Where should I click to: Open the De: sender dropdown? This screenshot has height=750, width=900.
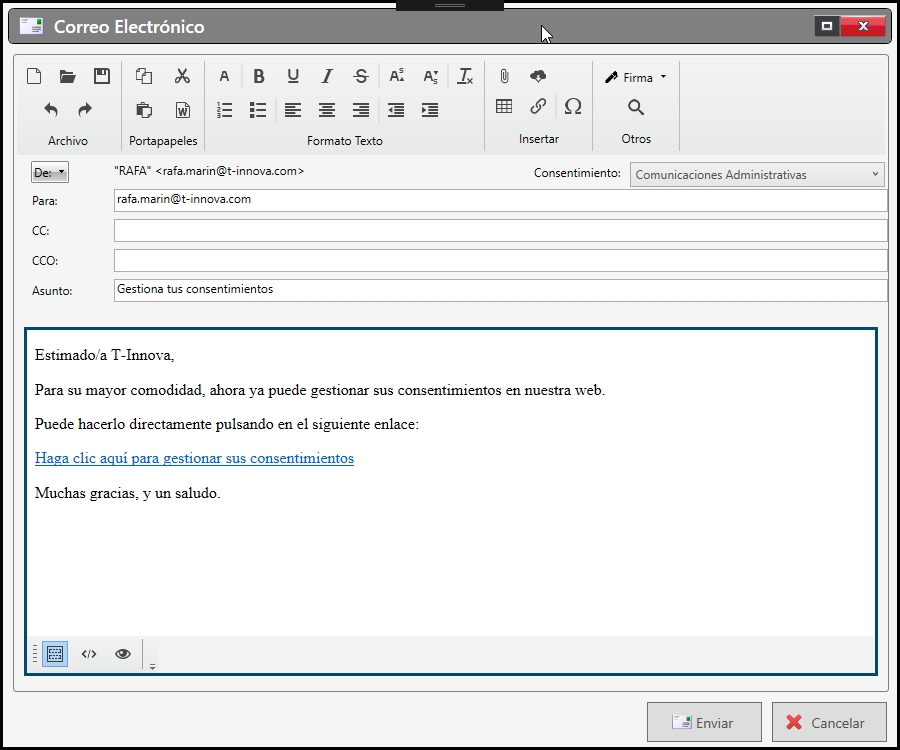(50, 172)
